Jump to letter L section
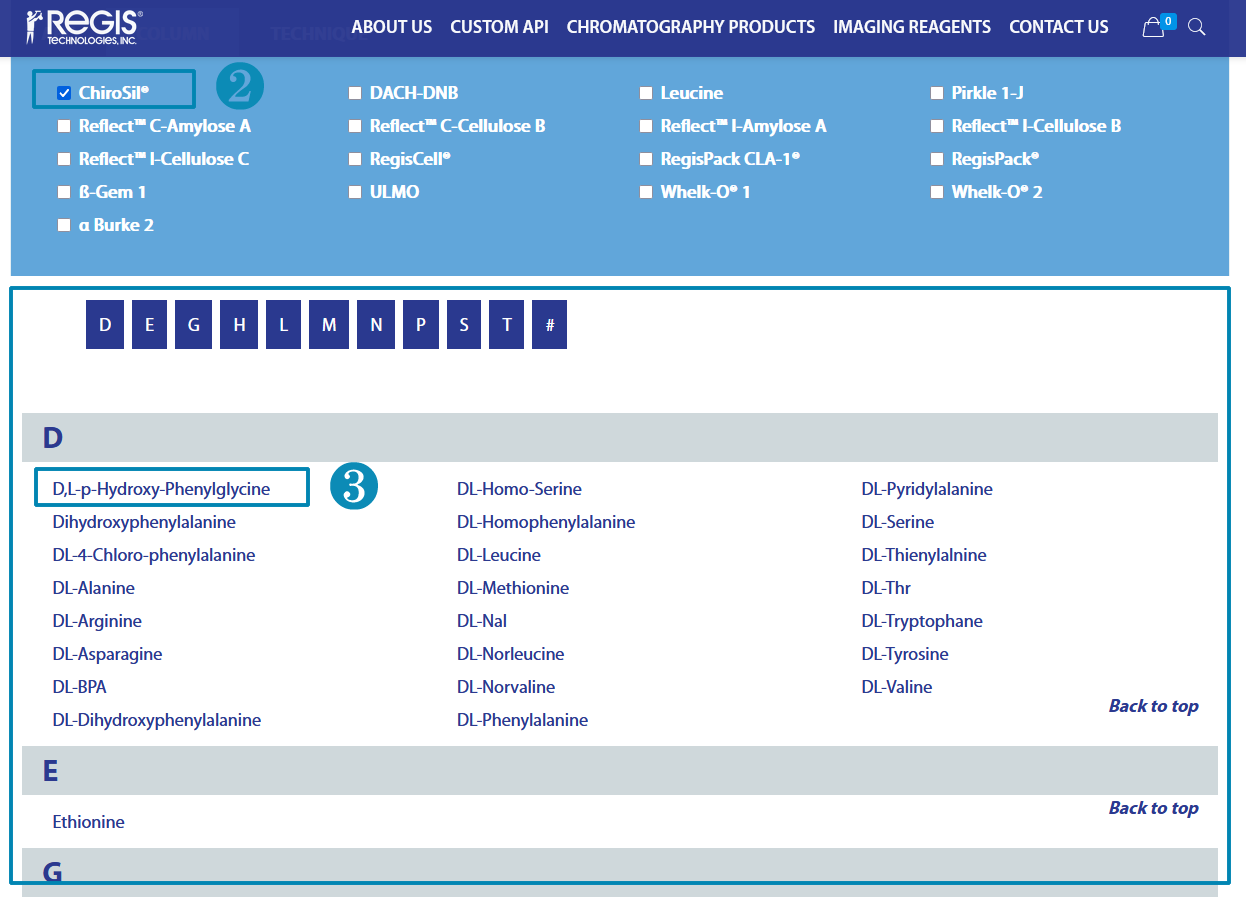1246x897 pixels. click(x=283, y=325)
